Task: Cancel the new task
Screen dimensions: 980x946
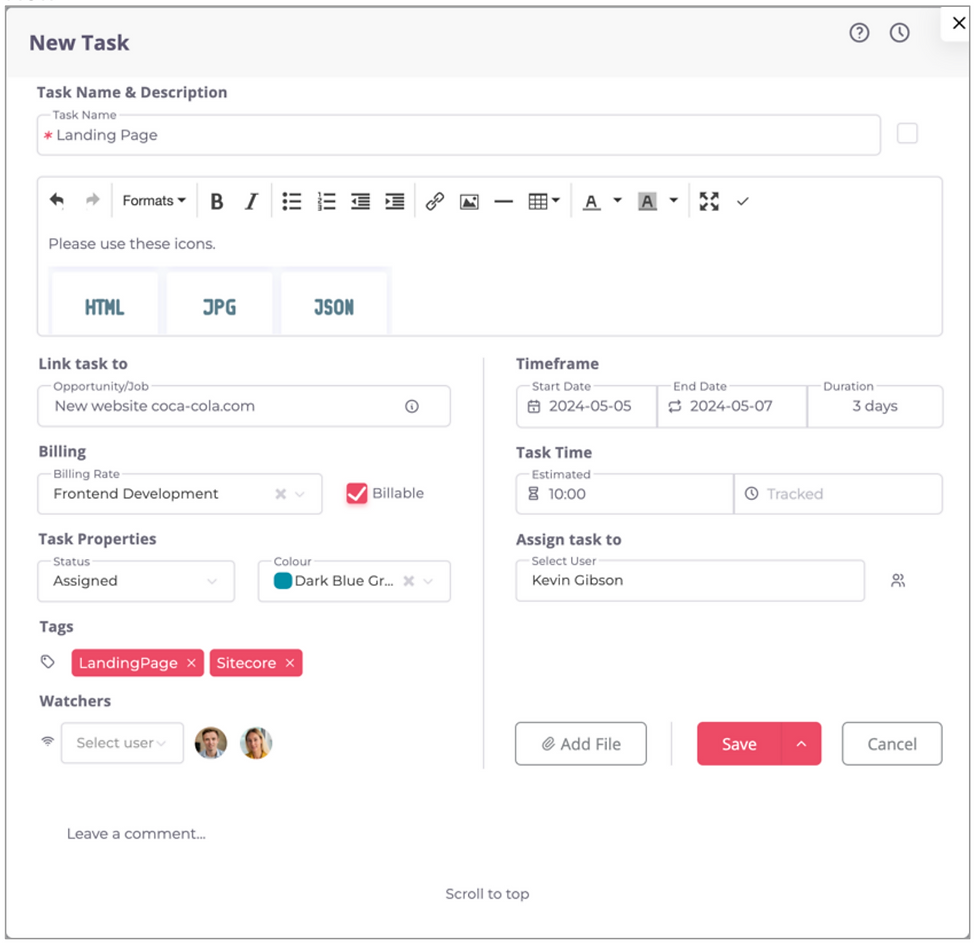Action: (891, 743)
